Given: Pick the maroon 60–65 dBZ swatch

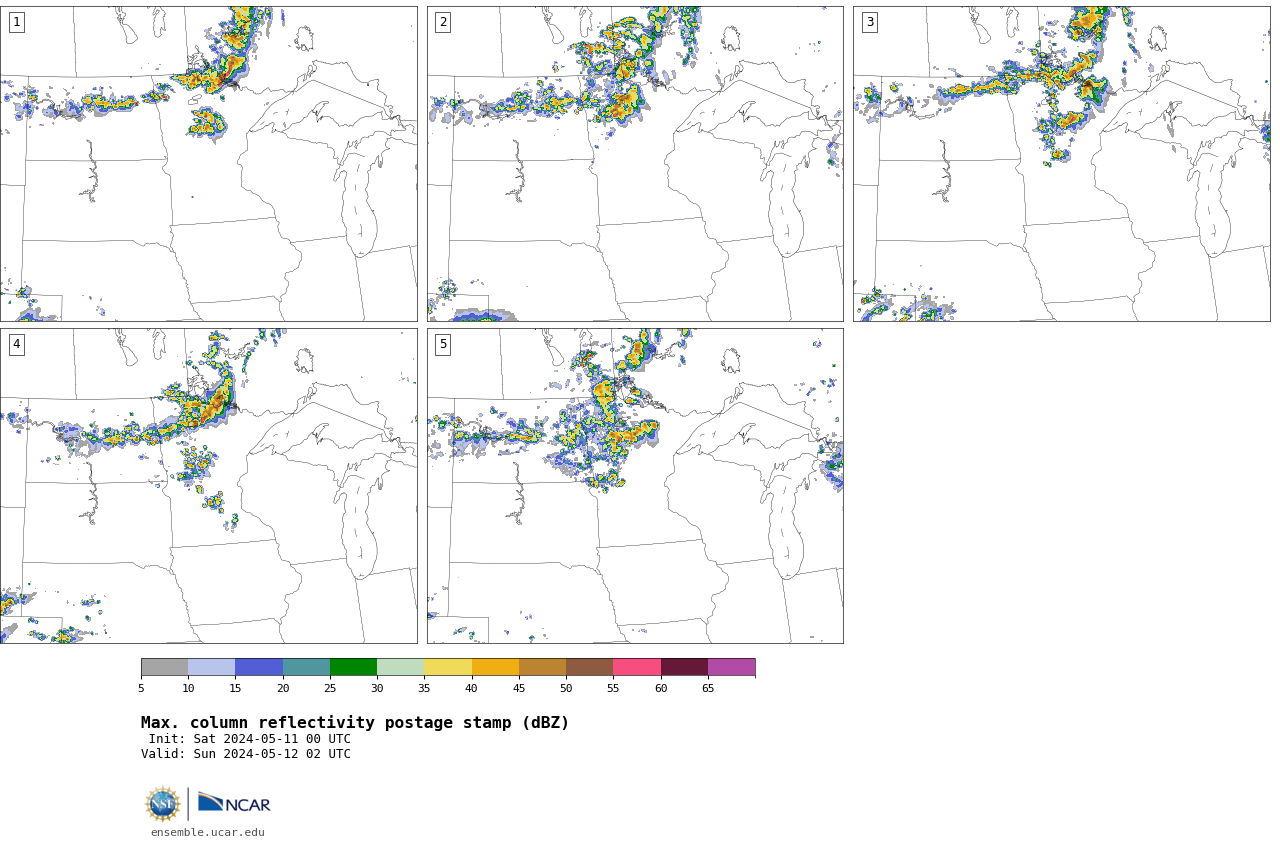Looking at the screenshot, I should pos(684,667).
